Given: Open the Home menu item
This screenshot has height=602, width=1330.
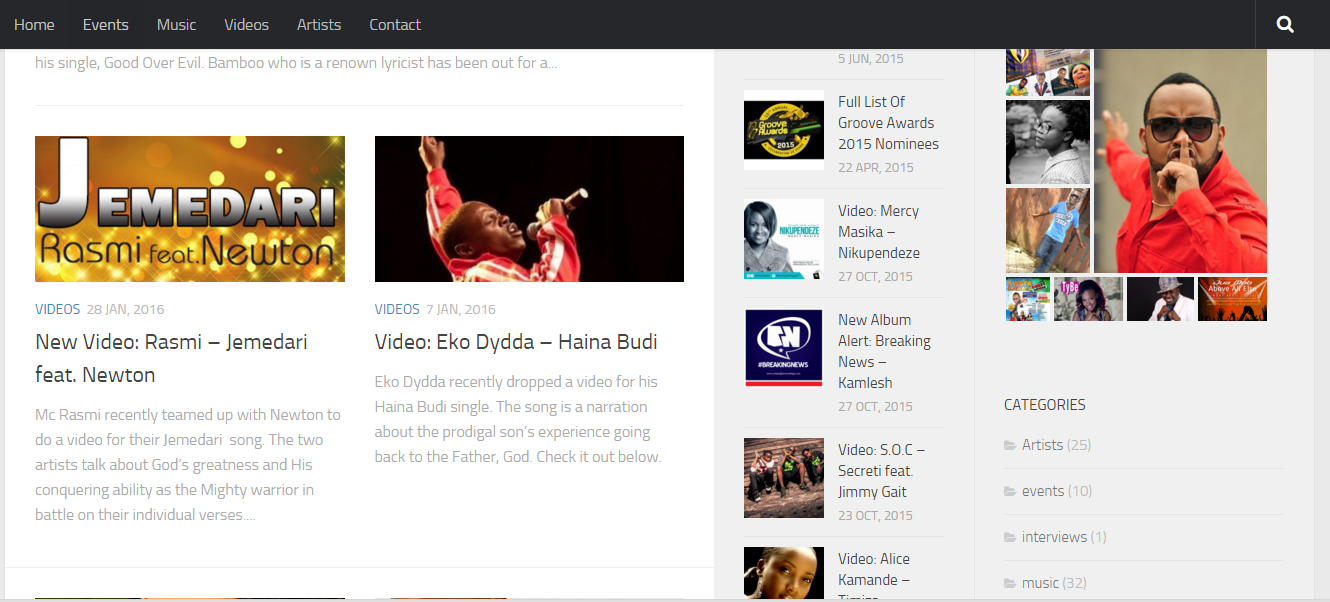Looking at the screenshot, I should coord(34,24).
